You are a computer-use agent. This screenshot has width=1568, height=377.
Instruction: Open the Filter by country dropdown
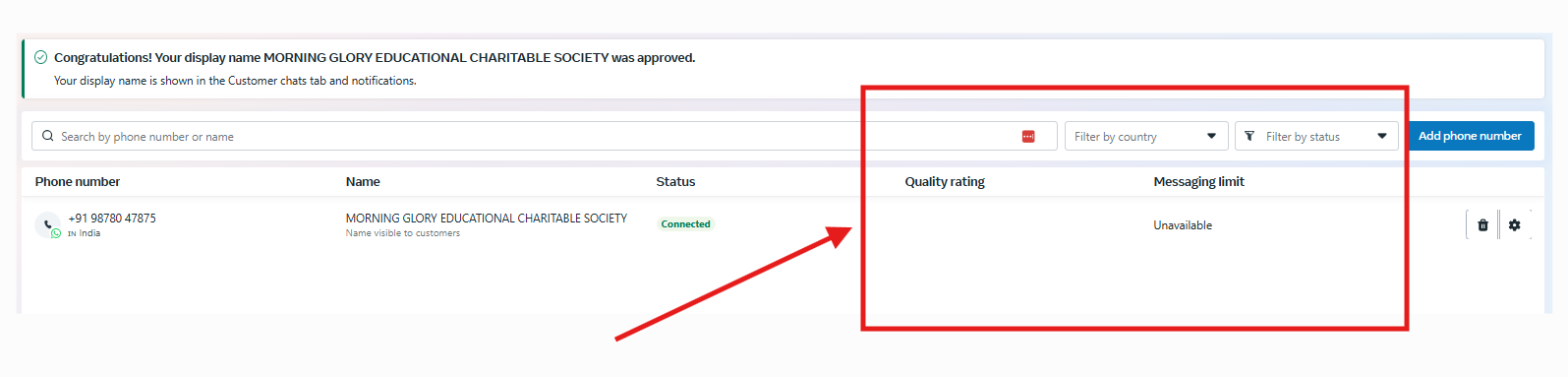coord(1146,136)
